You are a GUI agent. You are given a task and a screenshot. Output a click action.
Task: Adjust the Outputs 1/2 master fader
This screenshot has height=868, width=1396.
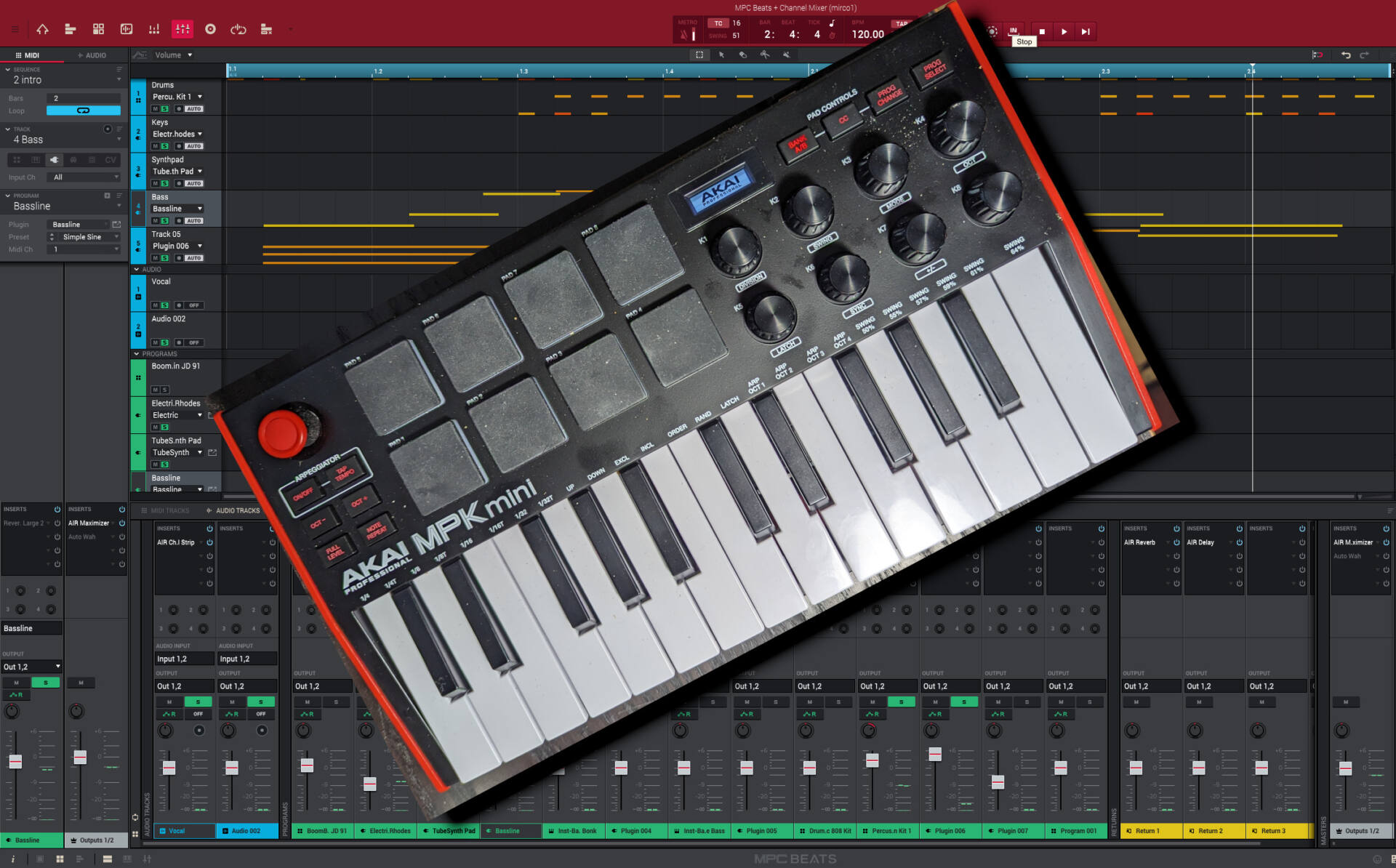point(1345,768)
